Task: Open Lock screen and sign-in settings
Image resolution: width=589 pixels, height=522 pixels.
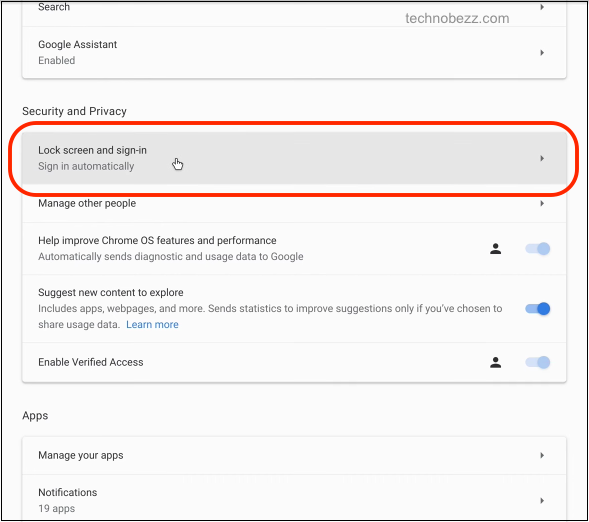Action: tap(294, 158)
